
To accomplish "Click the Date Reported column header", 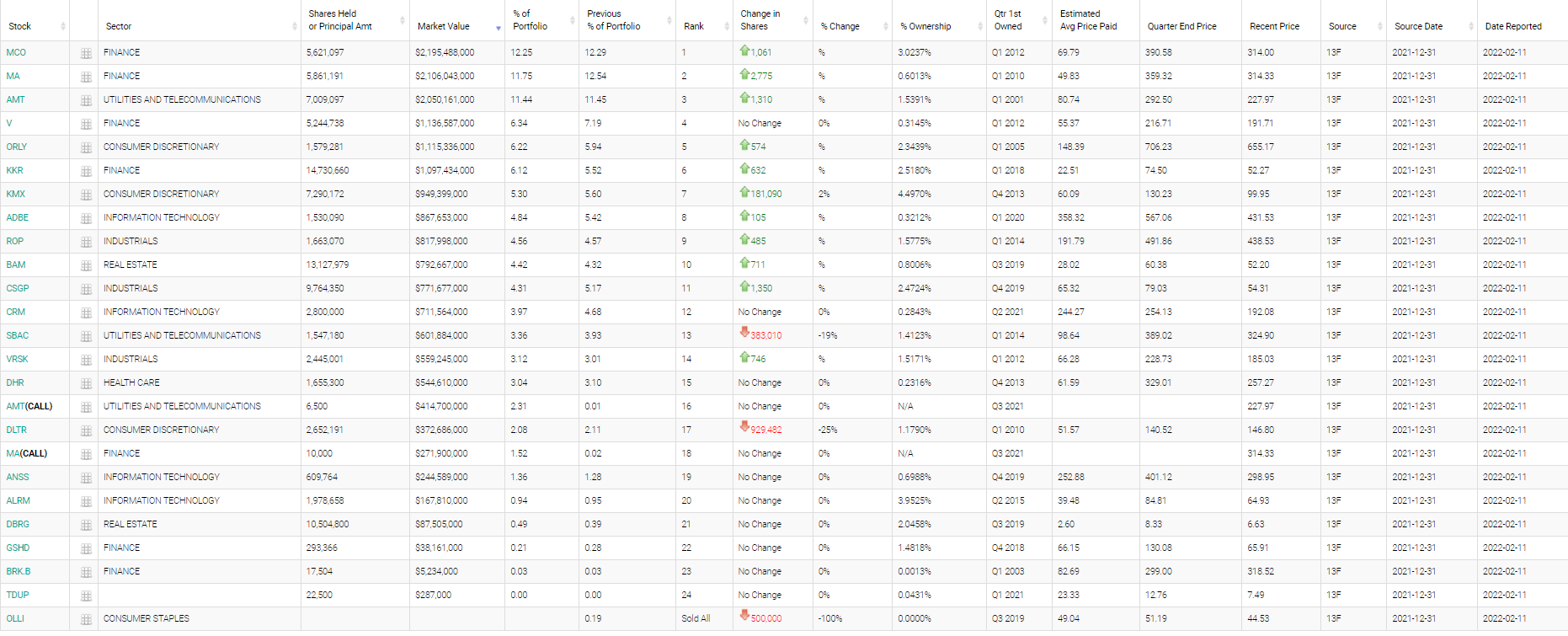I will point(1513,26).
